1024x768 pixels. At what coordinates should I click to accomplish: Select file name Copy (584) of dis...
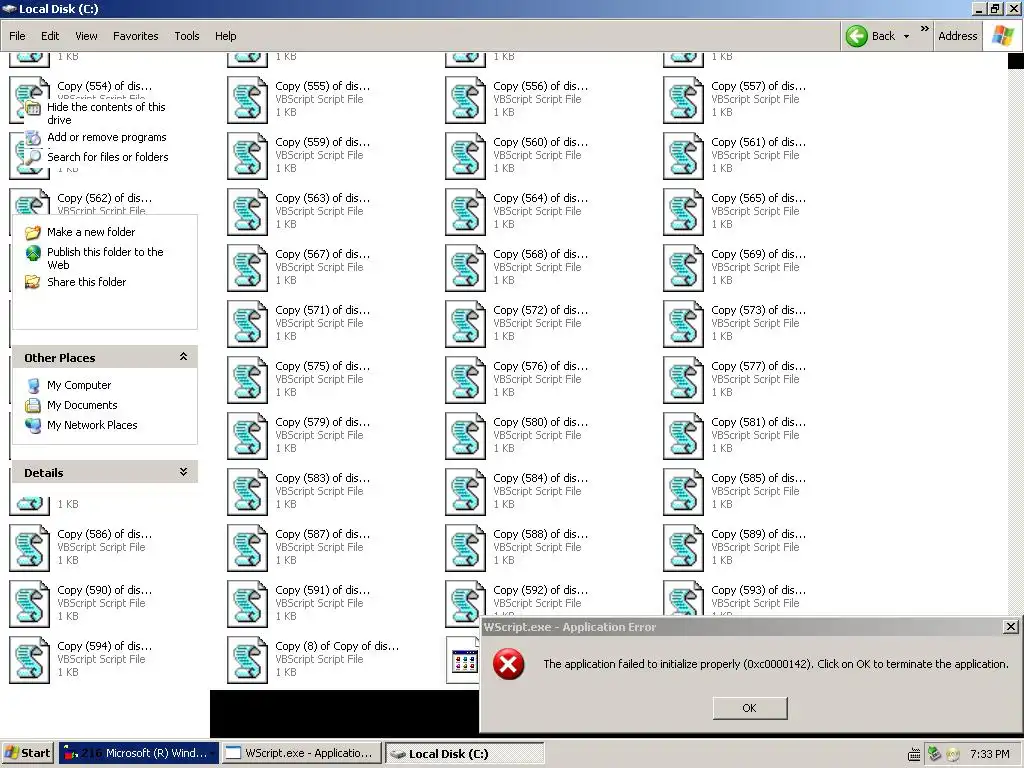tap(540, 478)
